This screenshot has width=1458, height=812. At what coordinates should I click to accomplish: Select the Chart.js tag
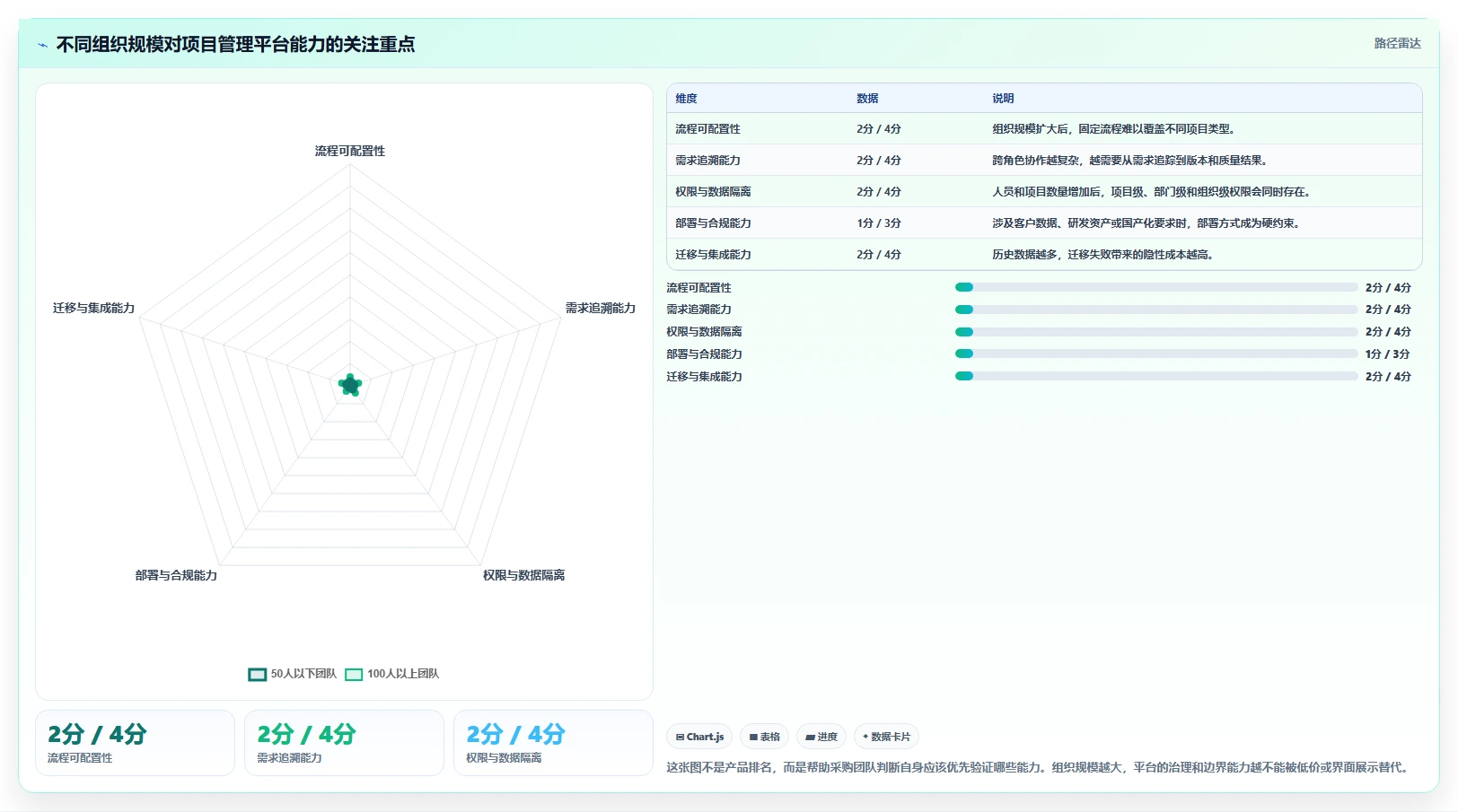point(699,737)
